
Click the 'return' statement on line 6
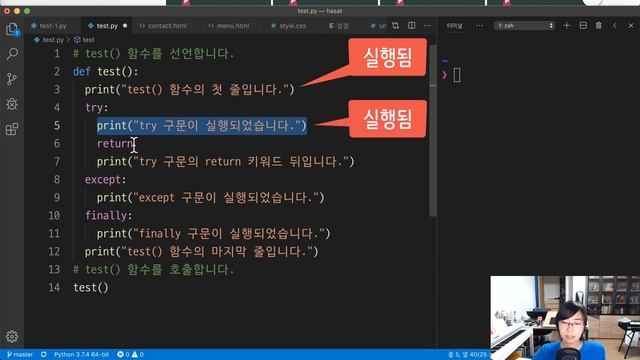(x=115, y=143)
